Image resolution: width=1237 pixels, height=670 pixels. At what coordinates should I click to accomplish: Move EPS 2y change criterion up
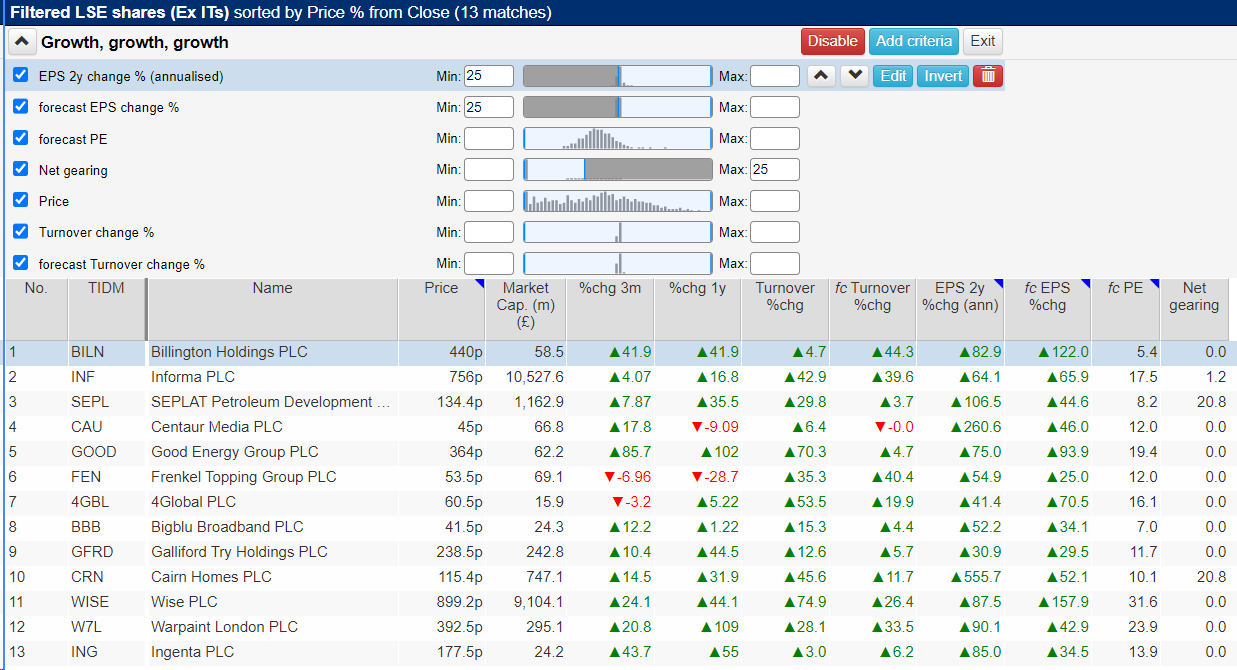pos(821,76)
